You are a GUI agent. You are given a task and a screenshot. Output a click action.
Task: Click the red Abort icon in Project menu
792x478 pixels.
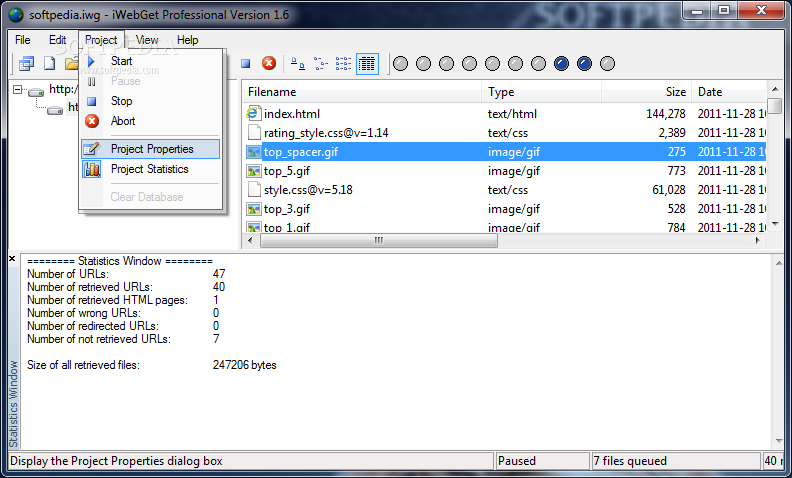(92, 121)
